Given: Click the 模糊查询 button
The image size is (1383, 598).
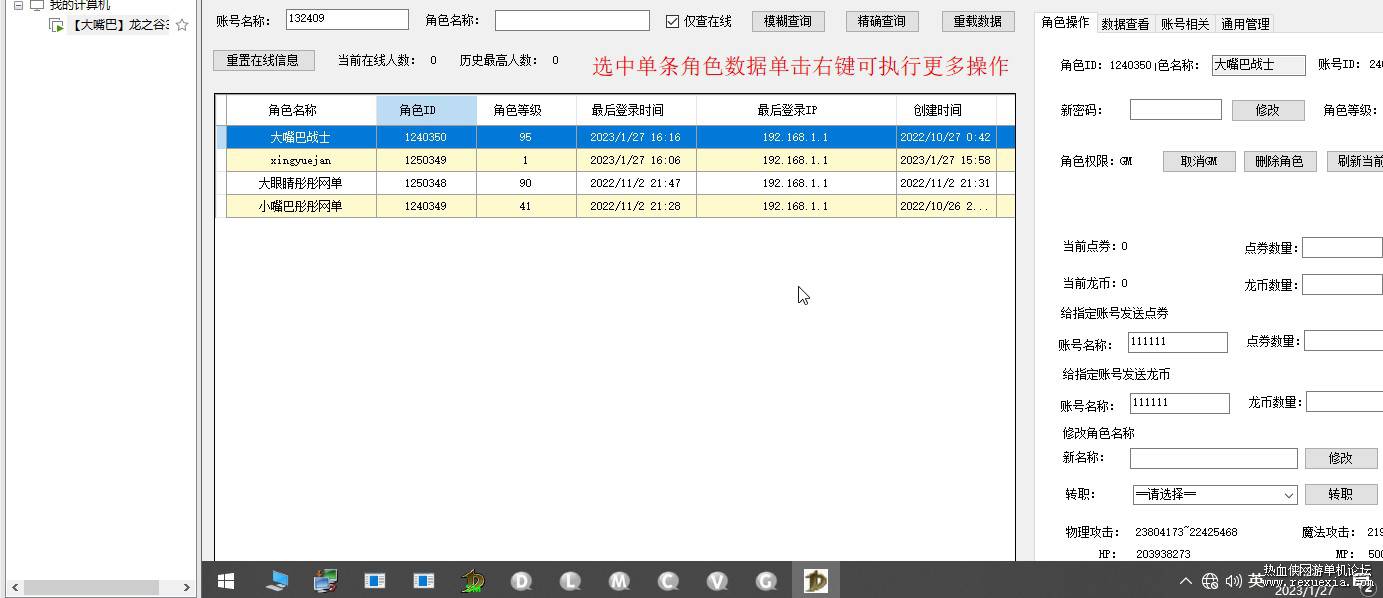Looking at the screenshot, I should pyautogui.click(x=788, y=21).
